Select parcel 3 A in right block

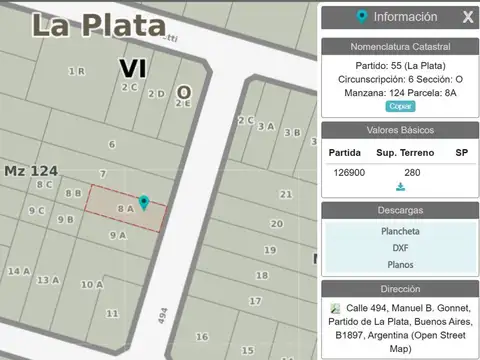point(266,126)
